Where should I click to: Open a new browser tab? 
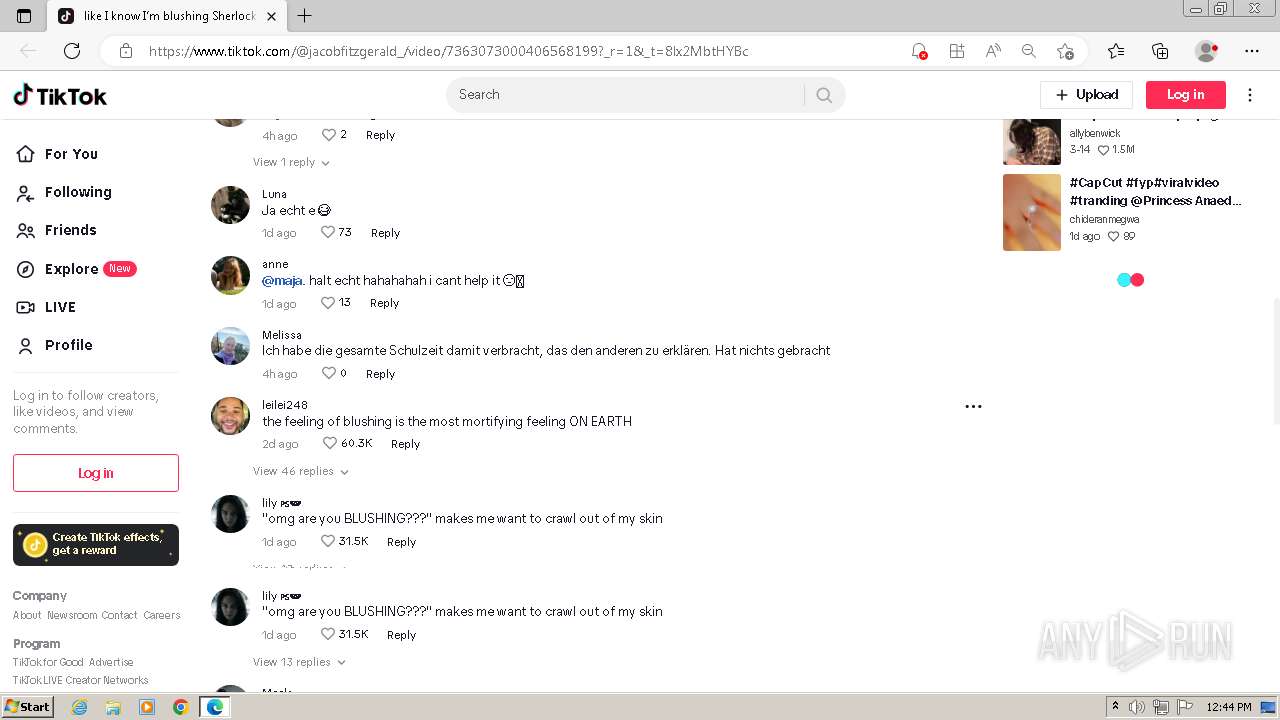point(305,15)
